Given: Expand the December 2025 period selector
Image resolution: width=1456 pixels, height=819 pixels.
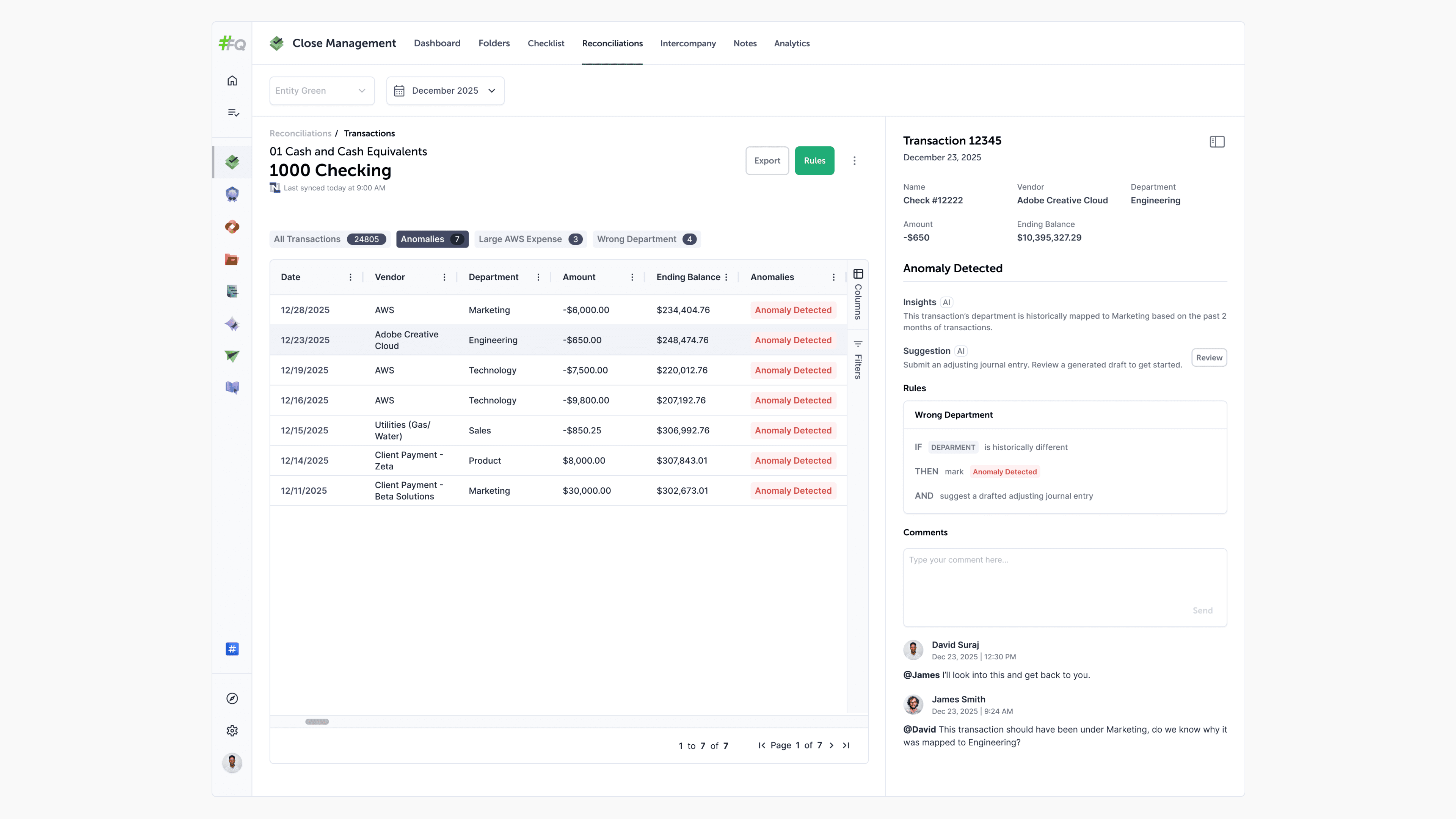Looking at the screenshot, I should tap(445, 91).
